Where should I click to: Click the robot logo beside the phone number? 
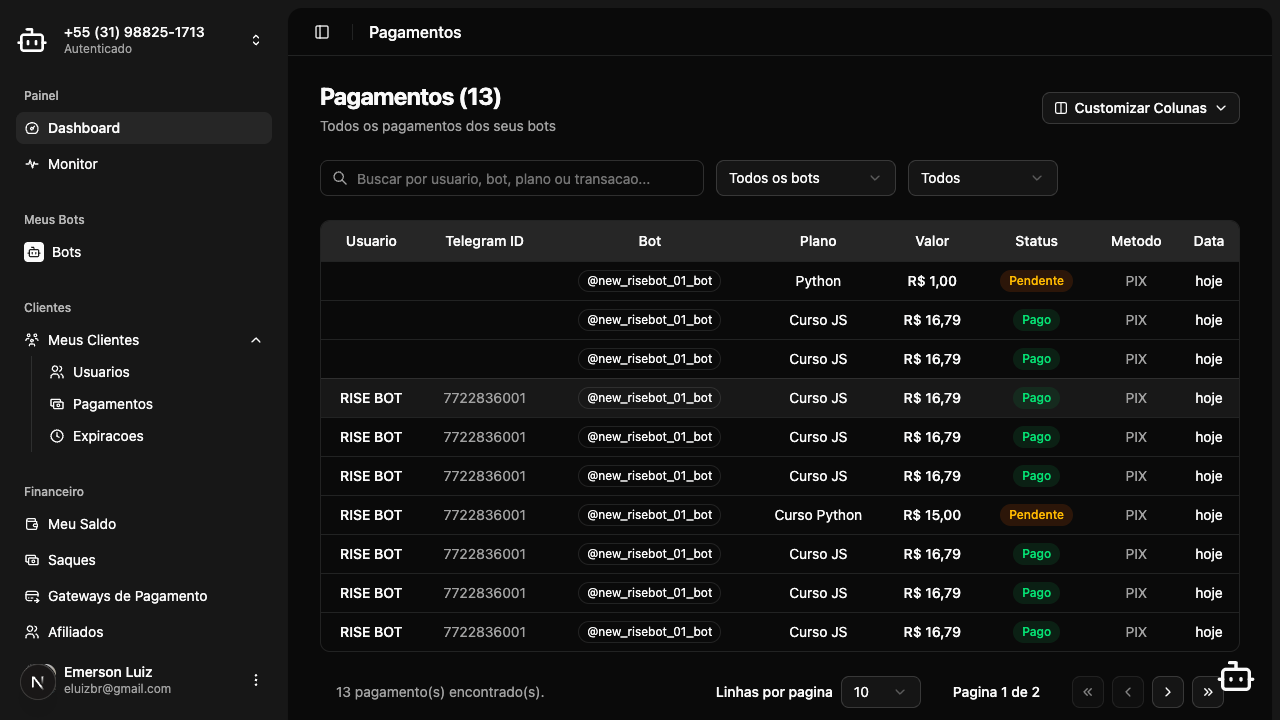pyautogui.click(x=32, y=40)
